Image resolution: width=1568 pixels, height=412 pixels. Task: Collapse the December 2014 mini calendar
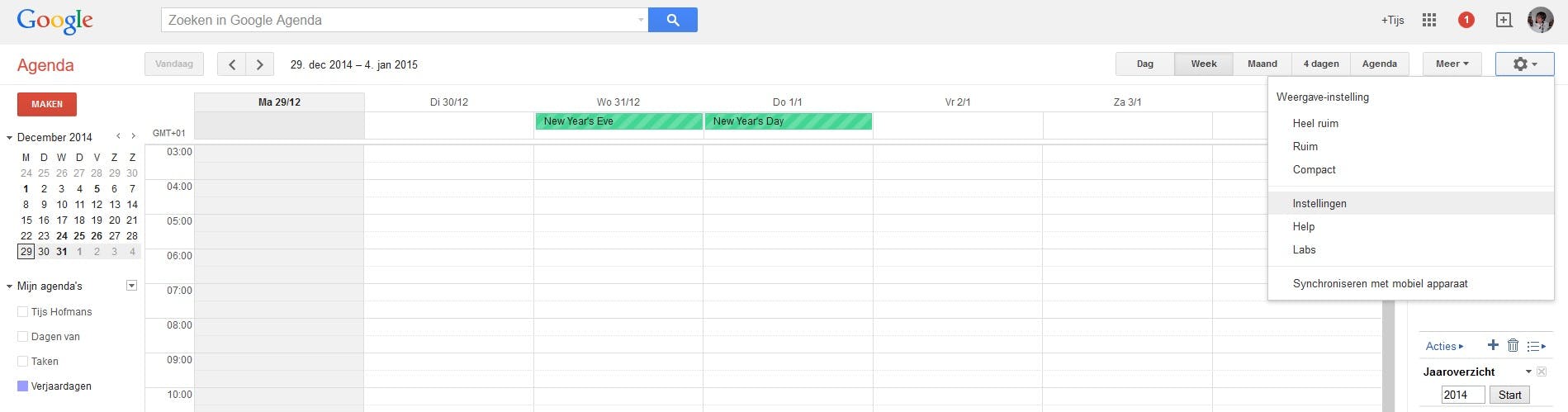tap(9, 138)
